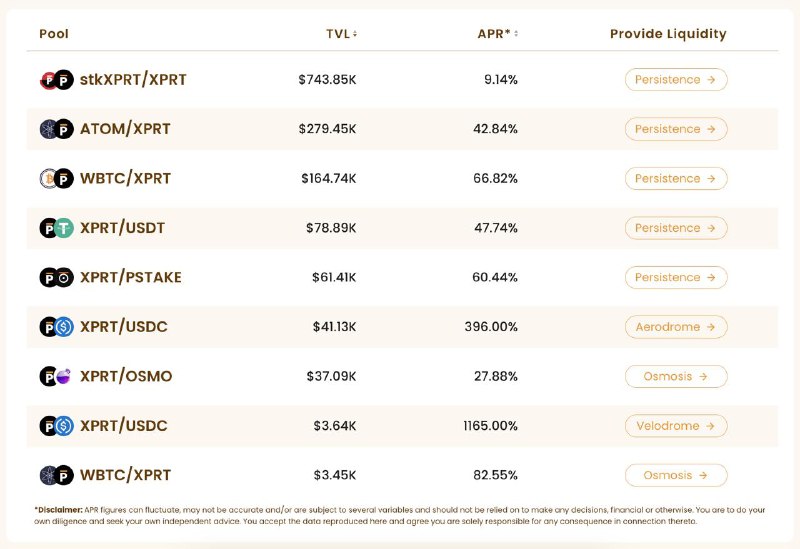Click the XPRT/OSMO pool token icons
Image resolution: width=800 pixels, height=549 pixels.
[x=56, y=377]
